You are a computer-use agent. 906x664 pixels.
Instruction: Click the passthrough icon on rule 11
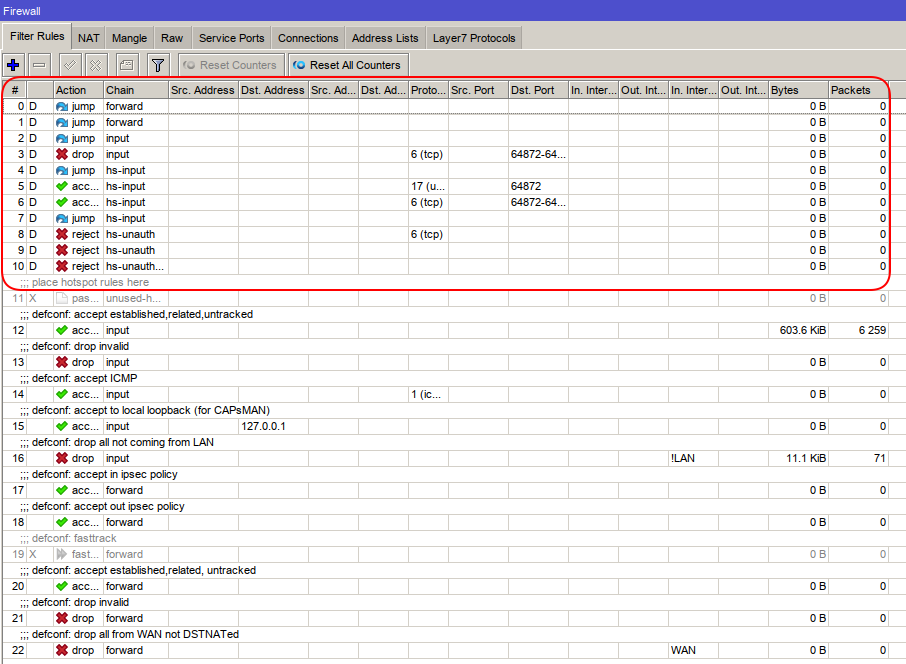pos(62,298)
